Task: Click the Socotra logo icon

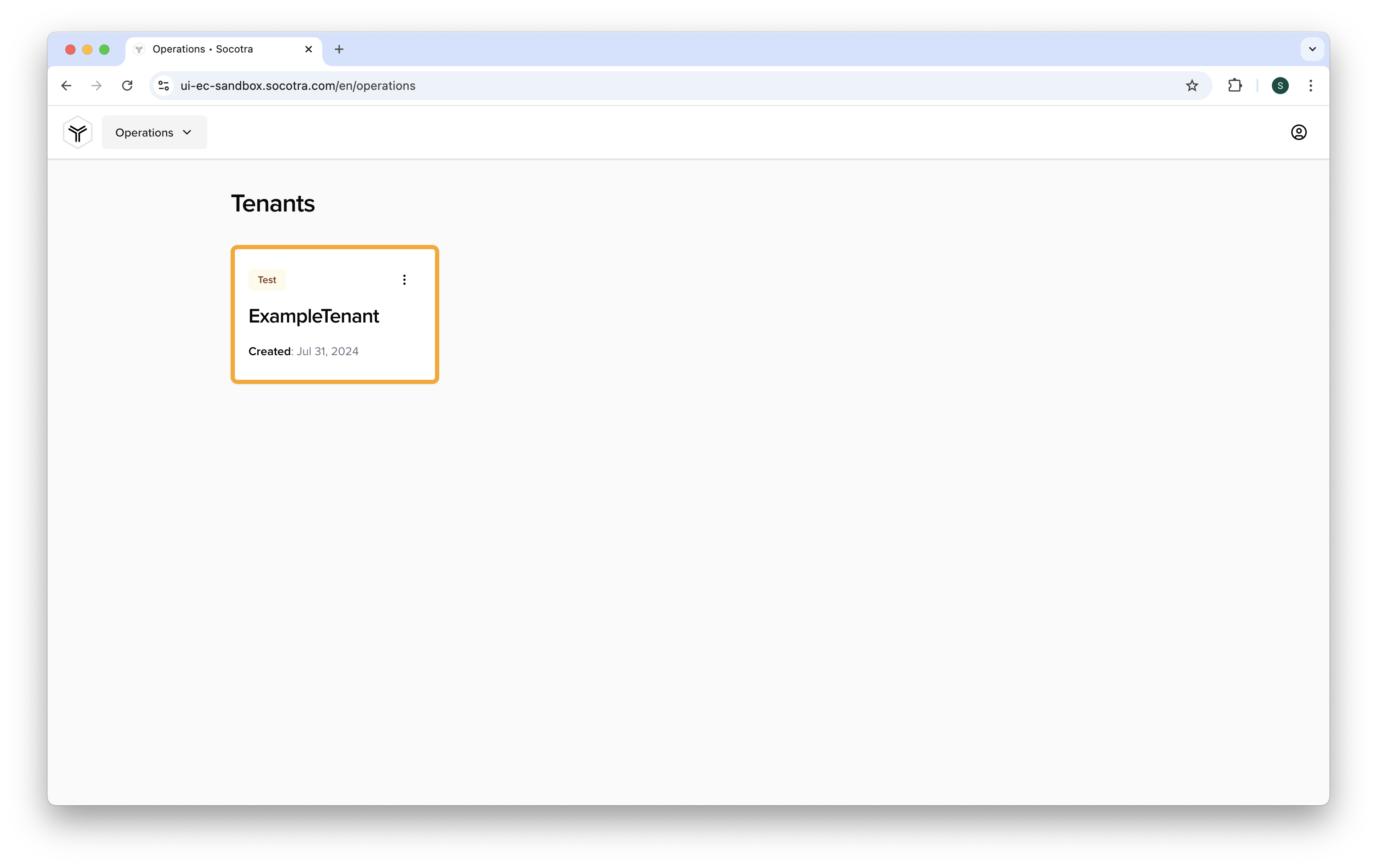Action: (x=77, y=132)
